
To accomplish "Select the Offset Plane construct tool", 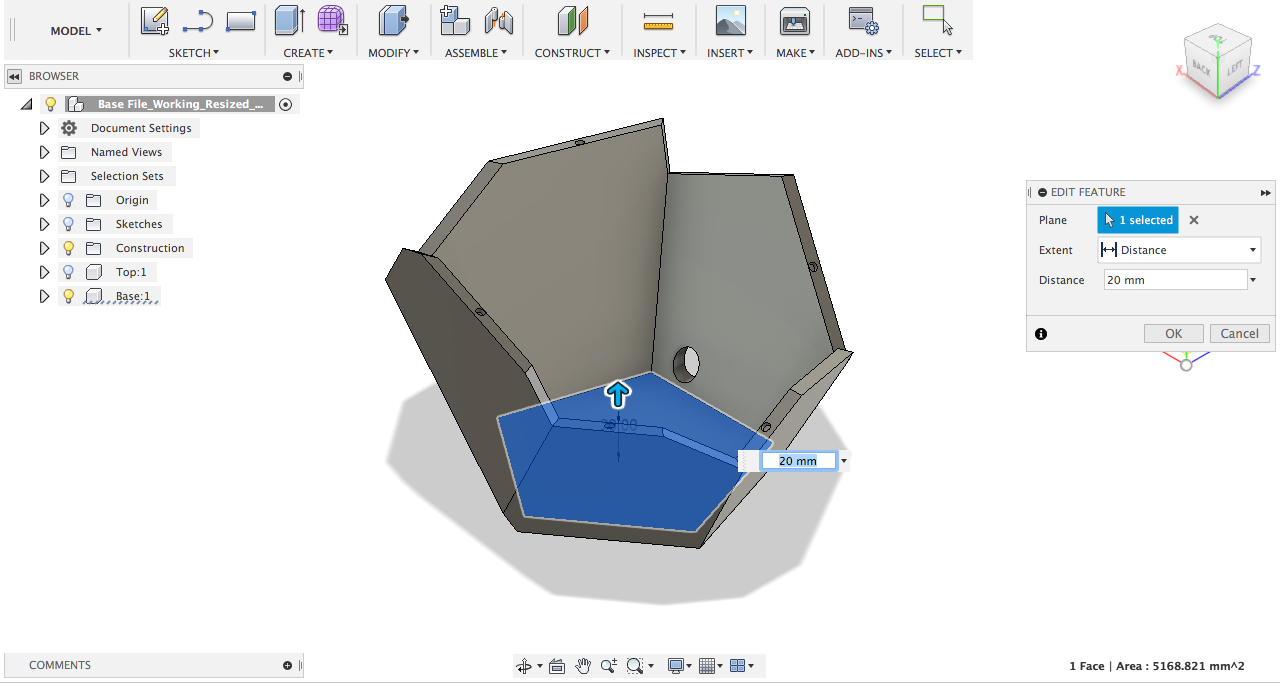I will click(x=573, y=20).
